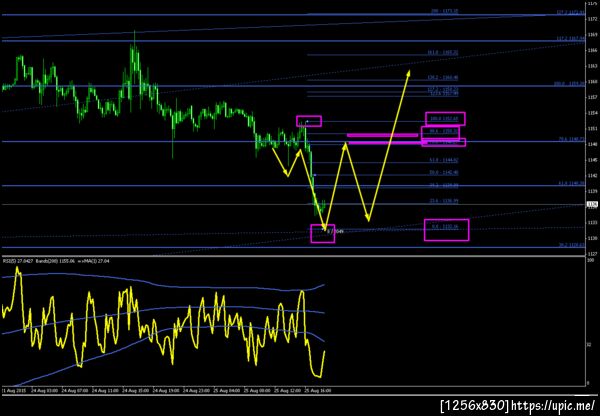Click the 25 Aug 12:00 time label
The width and height of the screenshot is (600, 416).
(287, 391)
